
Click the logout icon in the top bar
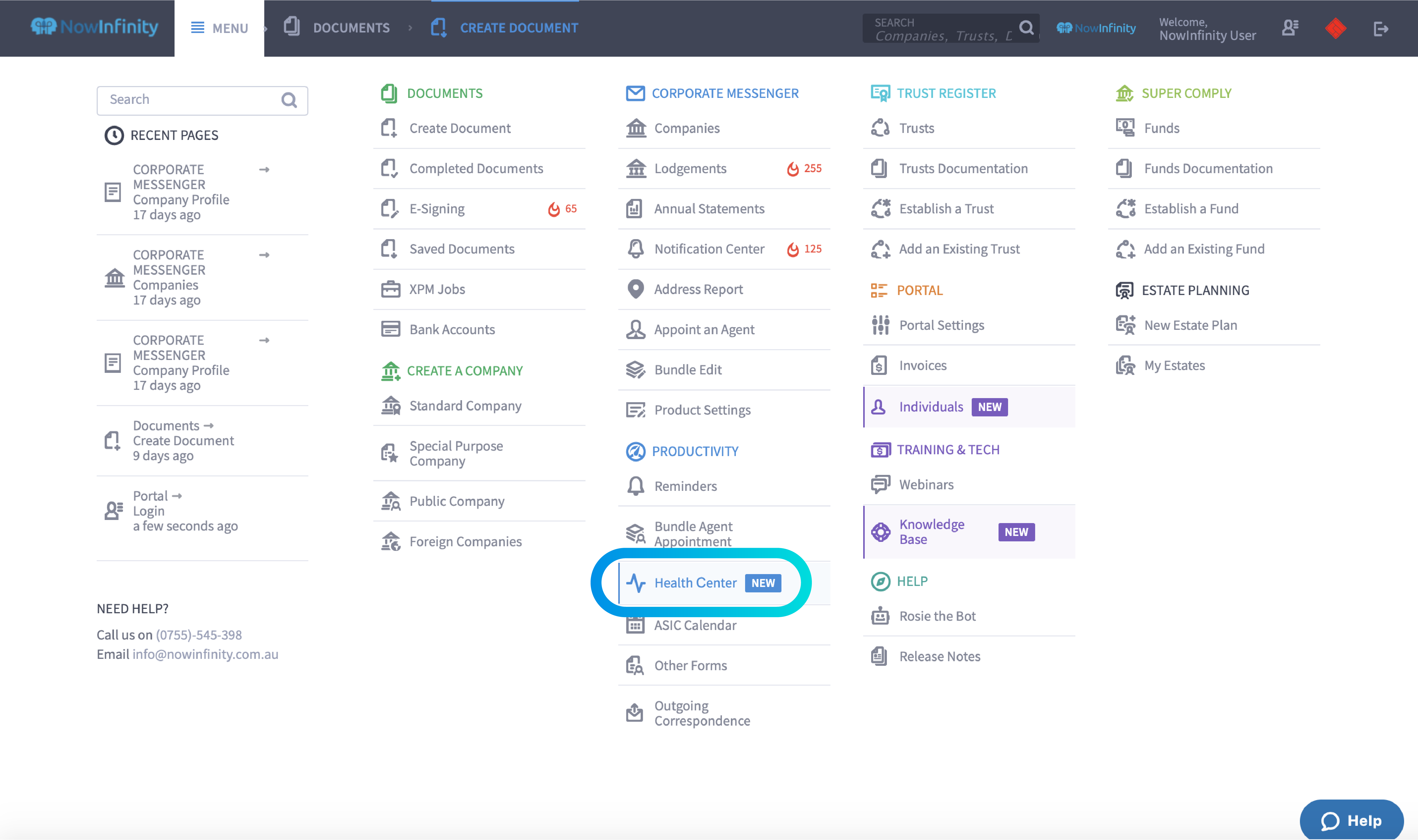[1381, 28]
